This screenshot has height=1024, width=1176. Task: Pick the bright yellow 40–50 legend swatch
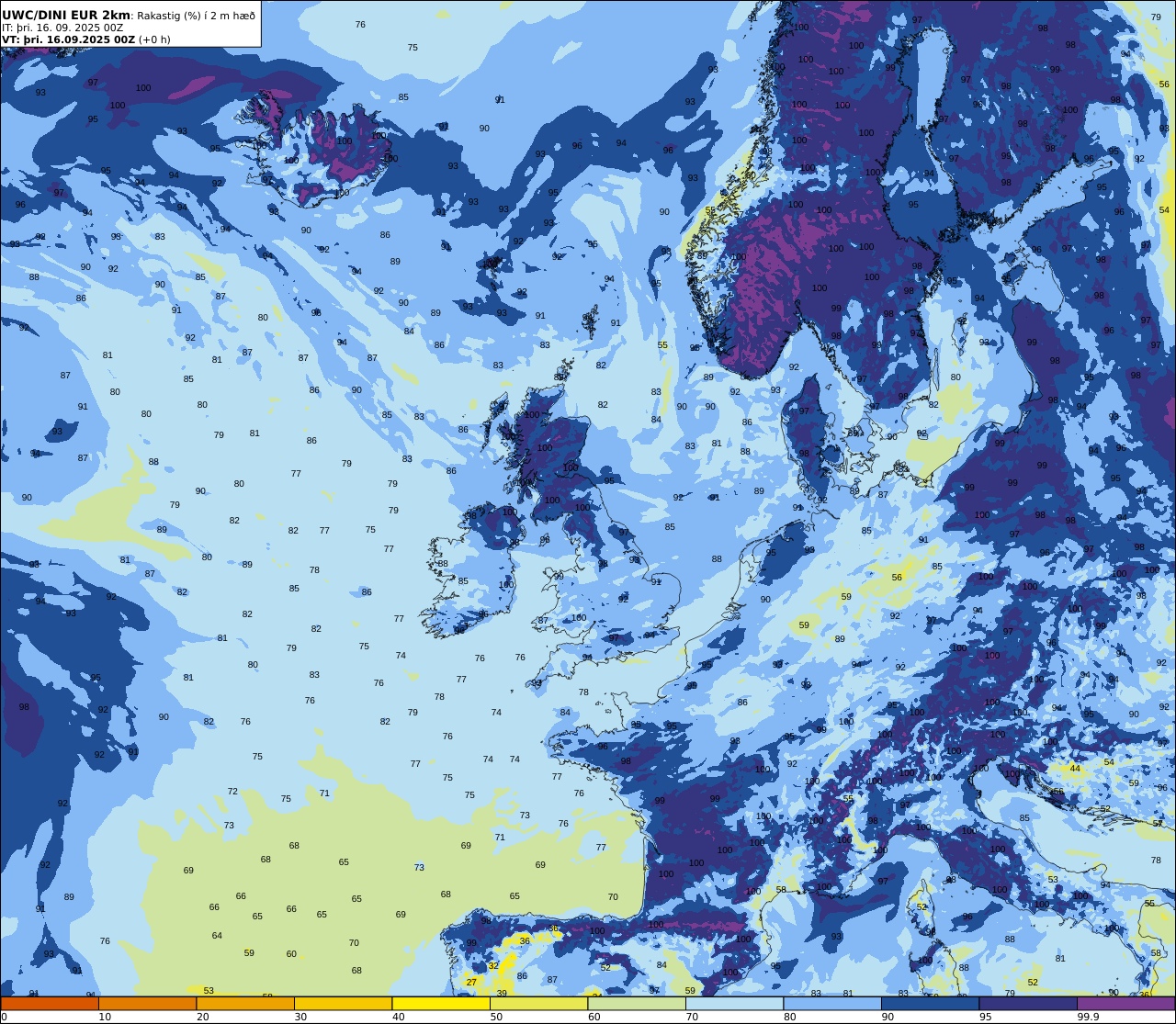(x=441, y=1004)
